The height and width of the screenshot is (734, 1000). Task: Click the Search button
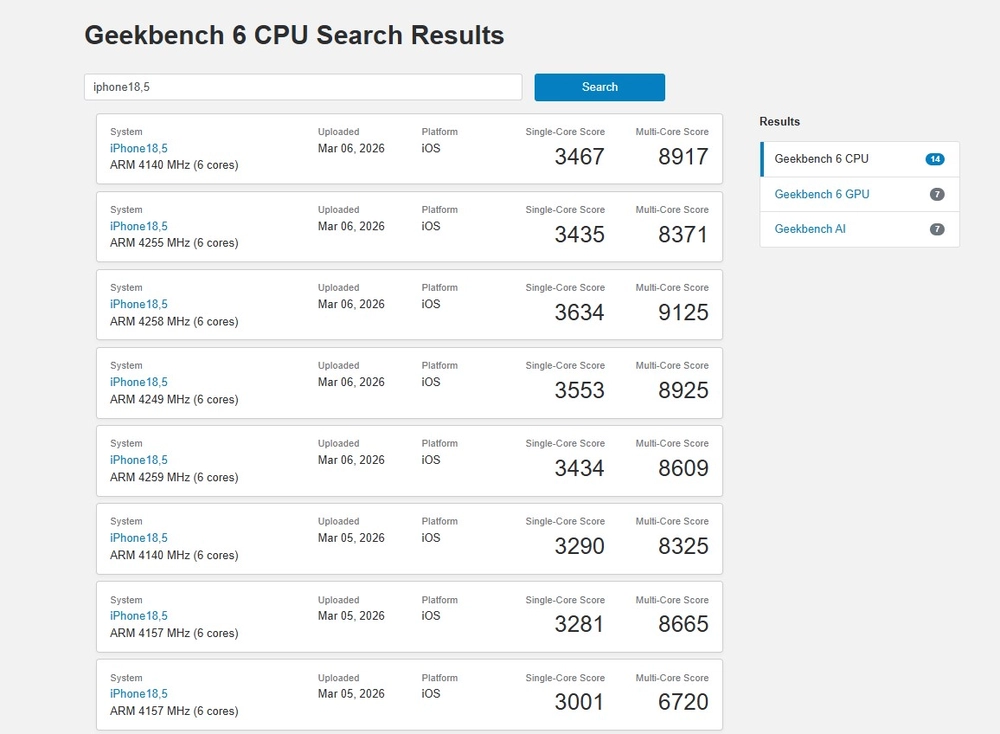tap(599, 87)
